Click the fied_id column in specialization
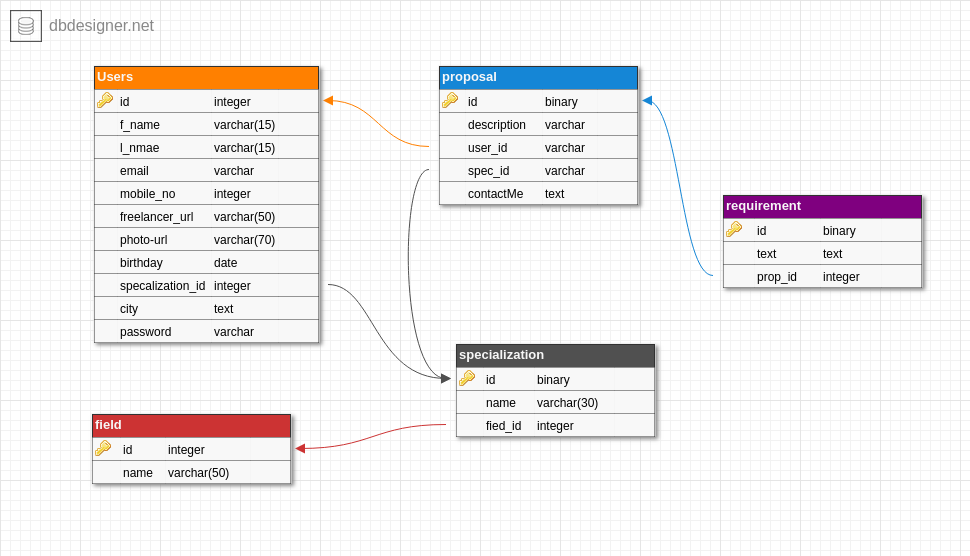Screen dimensions: 970x556 (556, 426)
